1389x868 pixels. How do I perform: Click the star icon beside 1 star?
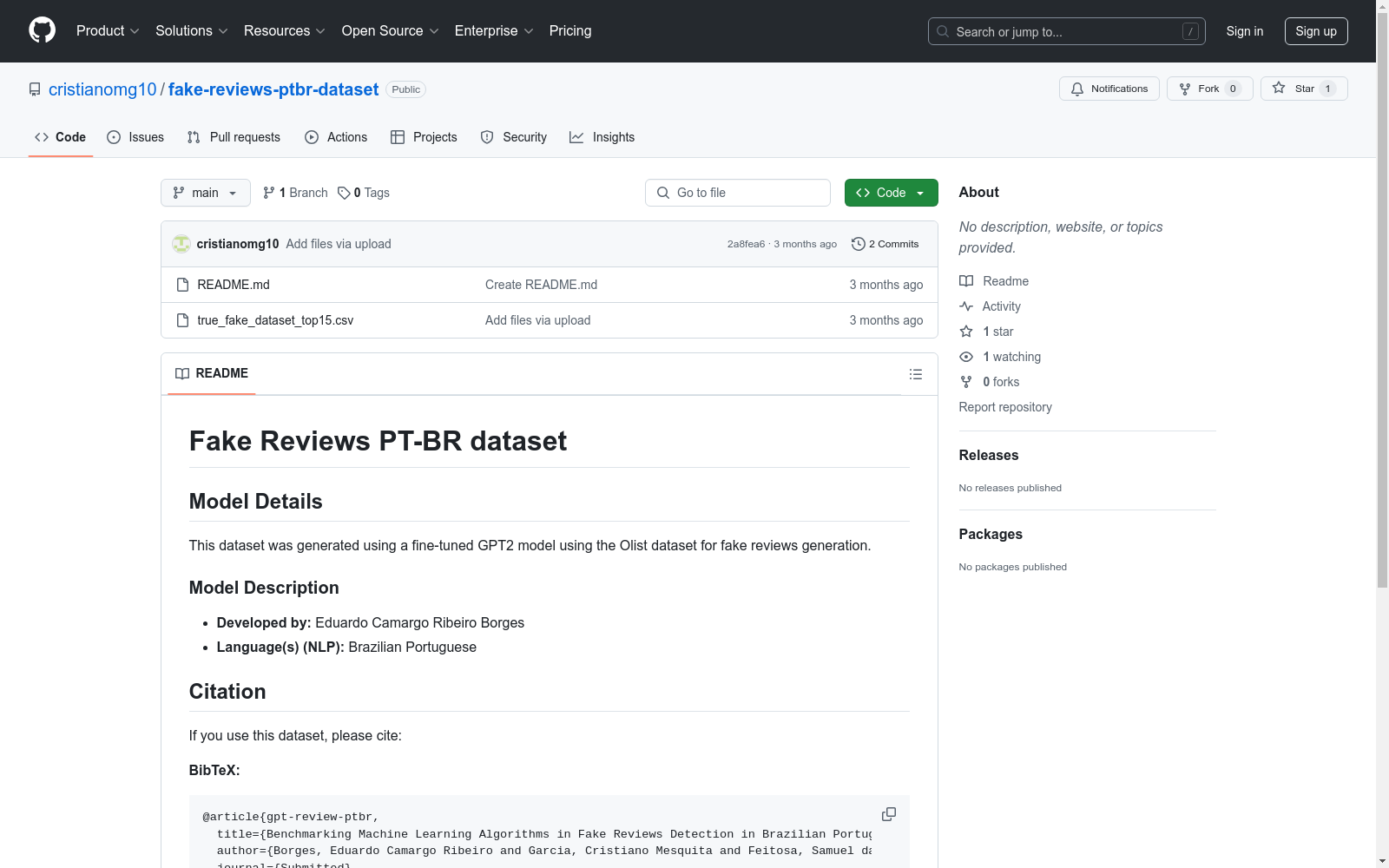(966, 332)
